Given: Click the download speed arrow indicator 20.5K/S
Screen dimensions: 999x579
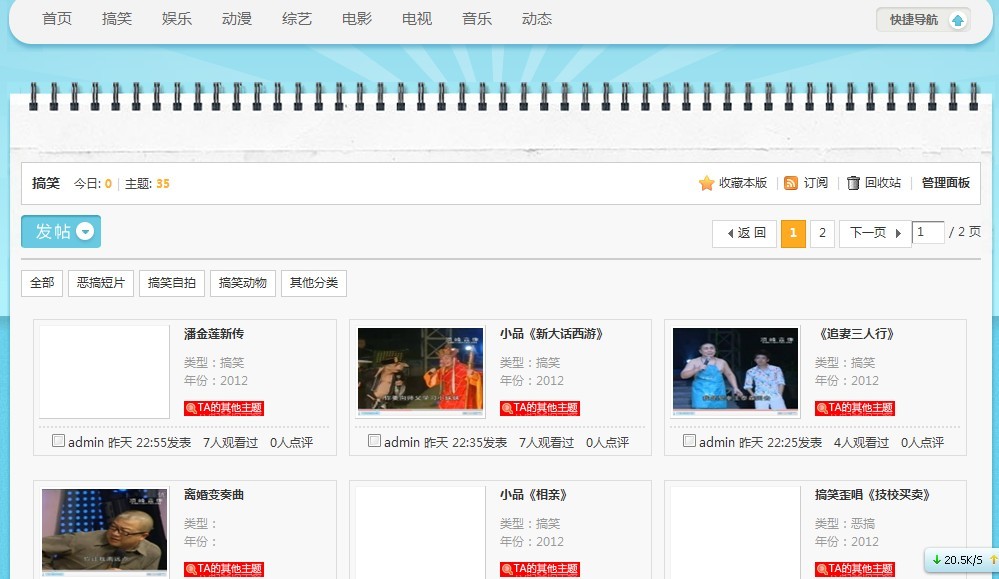Looking at the screenshot, I should 937,560.
